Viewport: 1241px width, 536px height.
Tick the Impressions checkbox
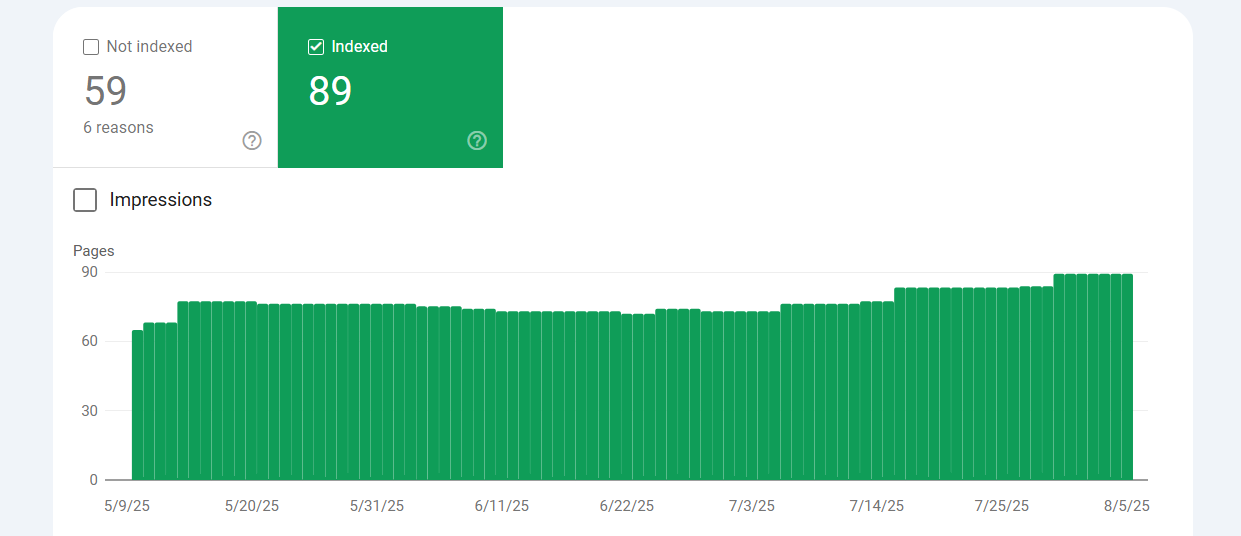point(85,200)
